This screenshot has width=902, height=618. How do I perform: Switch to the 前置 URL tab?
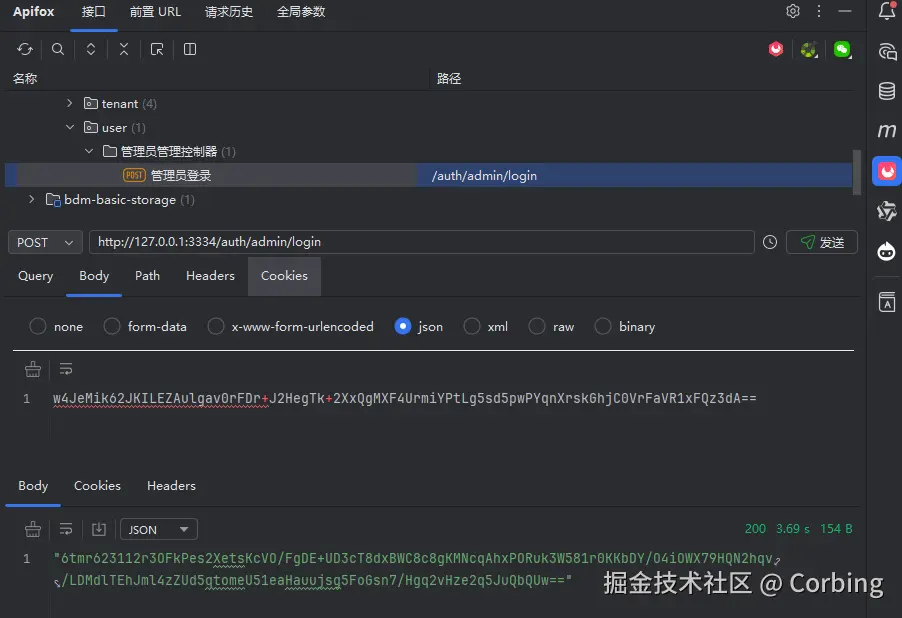(x=155, y=12)
